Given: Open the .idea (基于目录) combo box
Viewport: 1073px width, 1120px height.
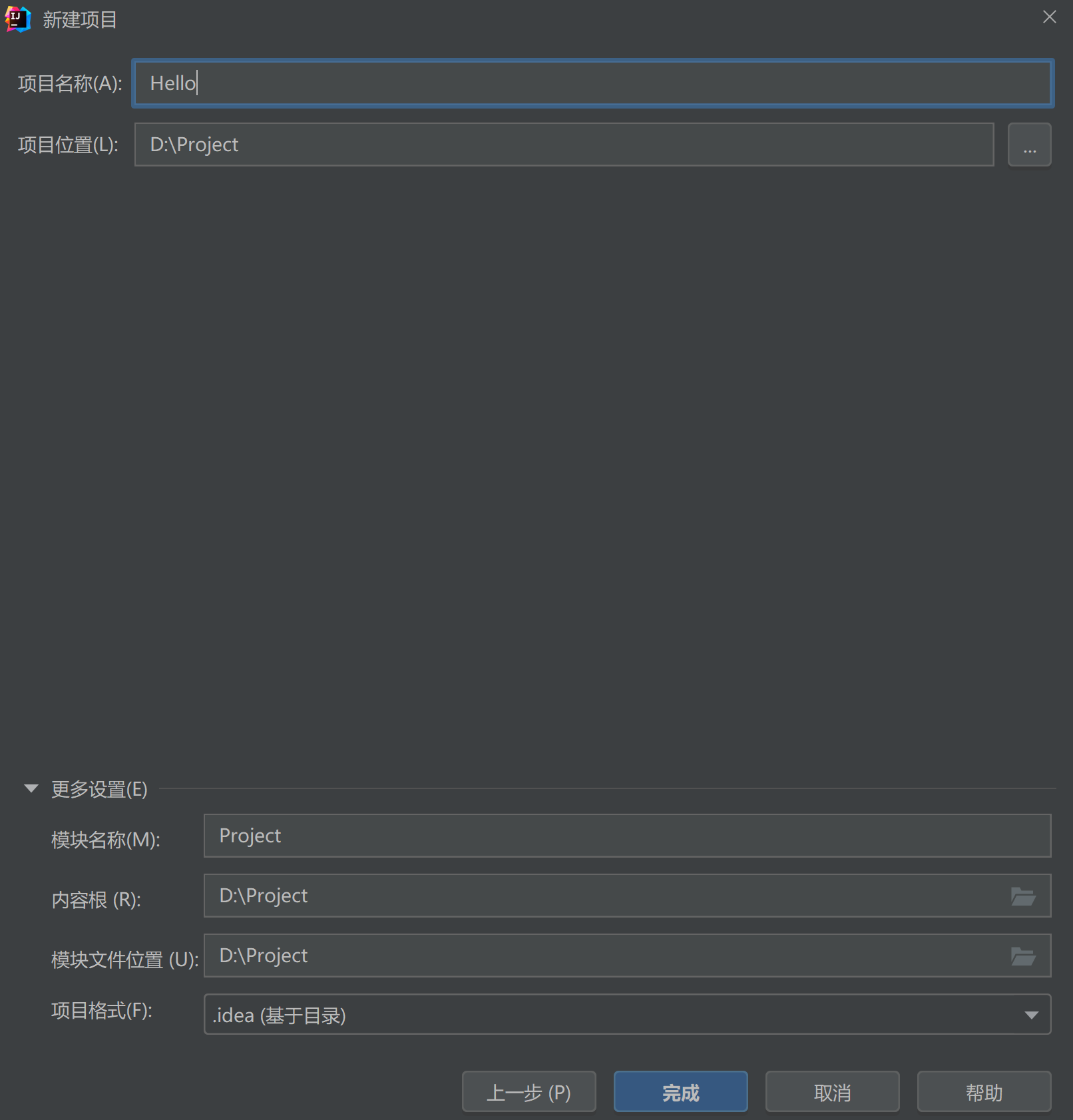Looking at the screenshot, I should coord(599,1014).
